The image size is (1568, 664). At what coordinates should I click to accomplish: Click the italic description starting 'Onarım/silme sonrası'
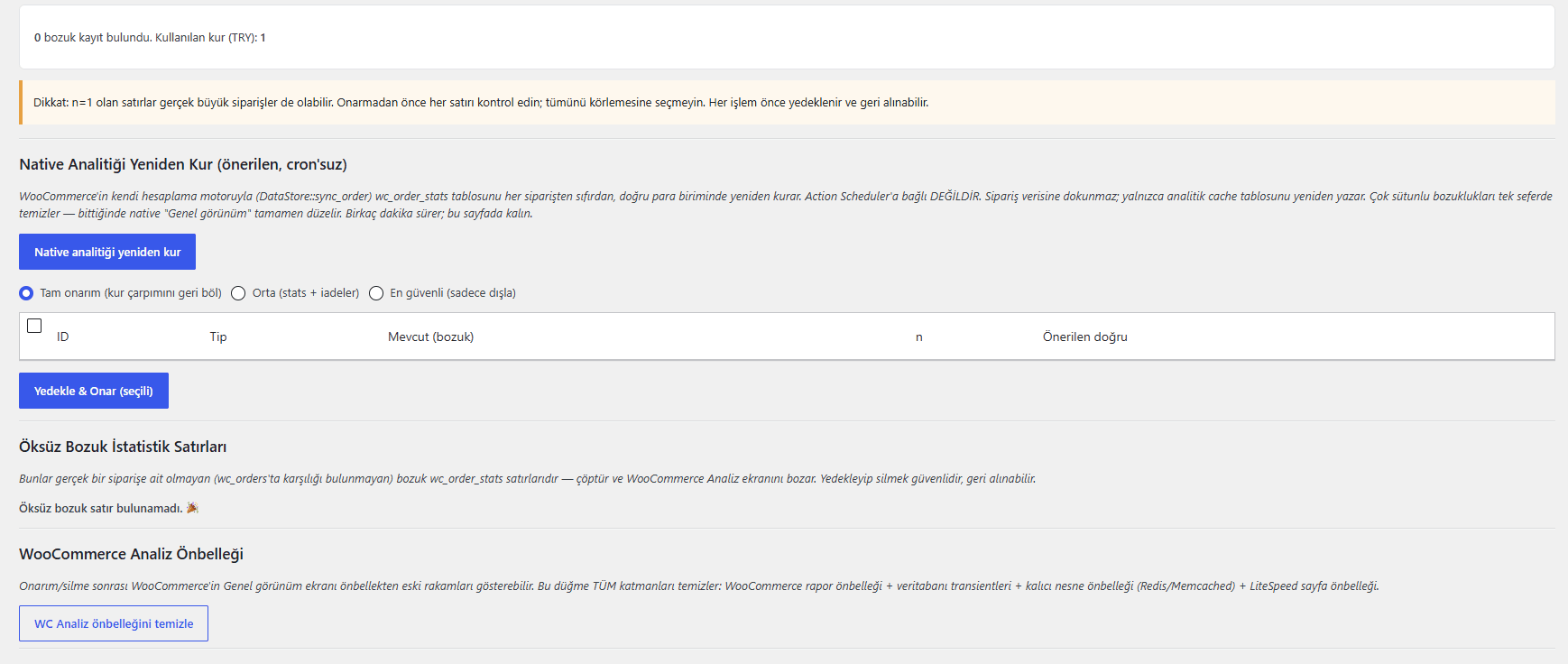click(699, 586)
